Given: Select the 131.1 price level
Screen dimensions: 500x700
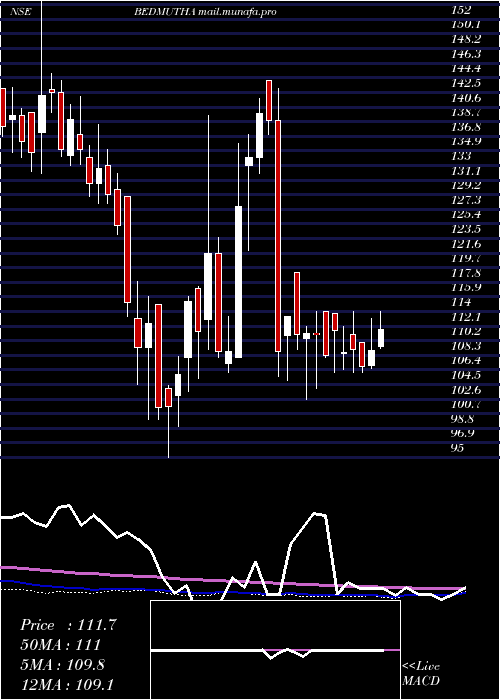Looking at the screenshot, I should pos(466,171).
